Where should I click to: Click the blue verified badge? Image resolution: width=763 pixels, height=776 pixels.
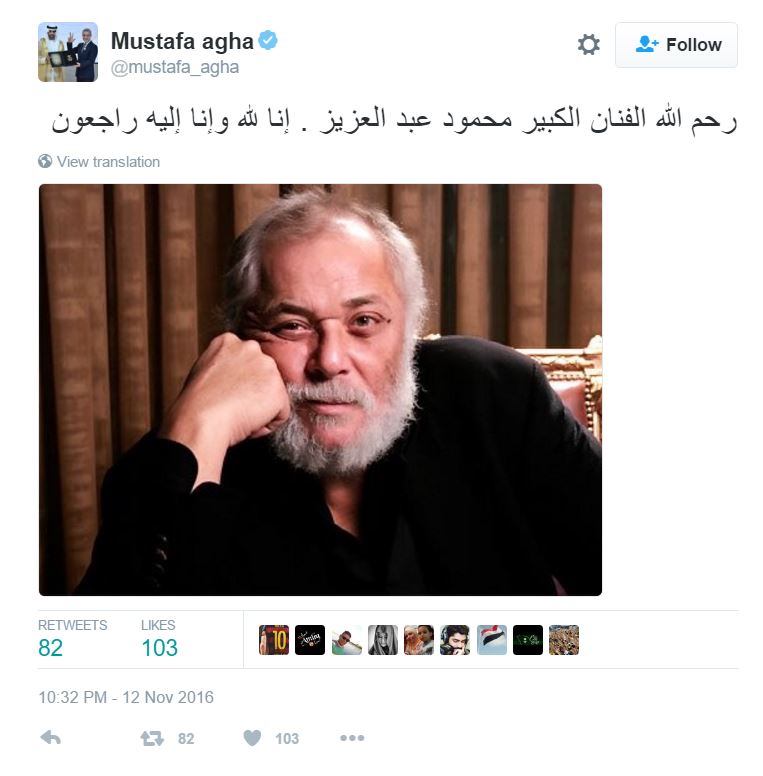click(x=268, y=40)
